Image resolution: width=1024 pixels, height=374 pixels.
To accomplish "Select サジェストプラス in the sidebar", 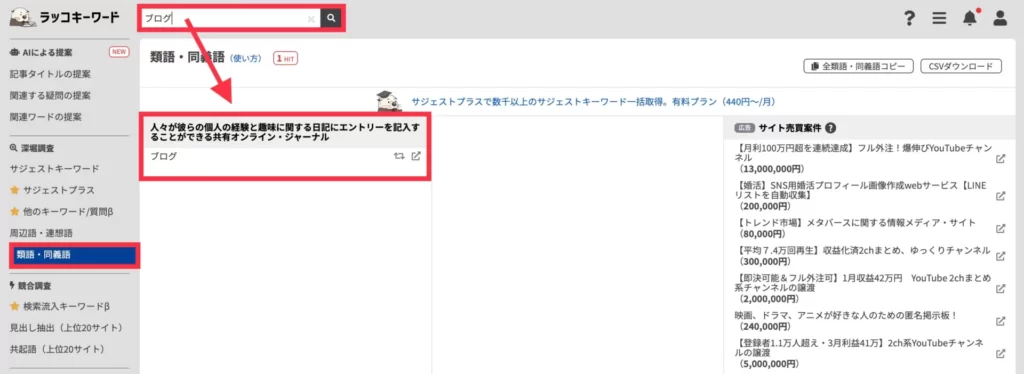I will point(52,190).
